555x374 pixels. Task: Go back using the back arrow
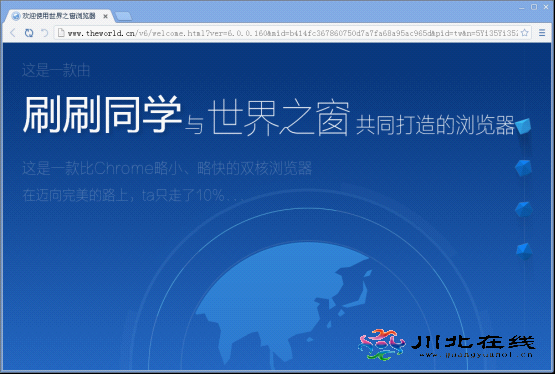click(x=13, y=33)
